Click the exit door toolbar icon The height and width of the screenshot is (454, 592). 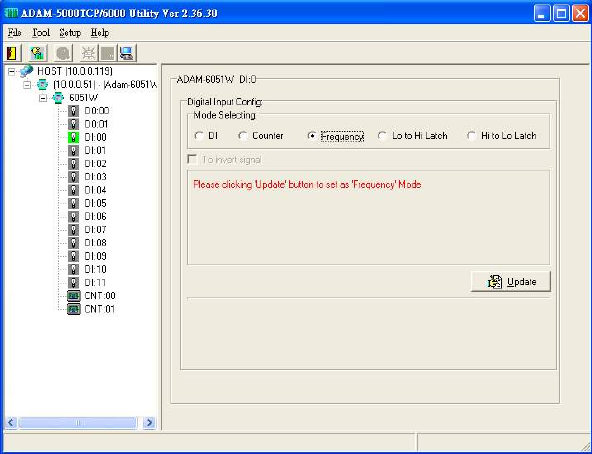(x=12, y=53)
